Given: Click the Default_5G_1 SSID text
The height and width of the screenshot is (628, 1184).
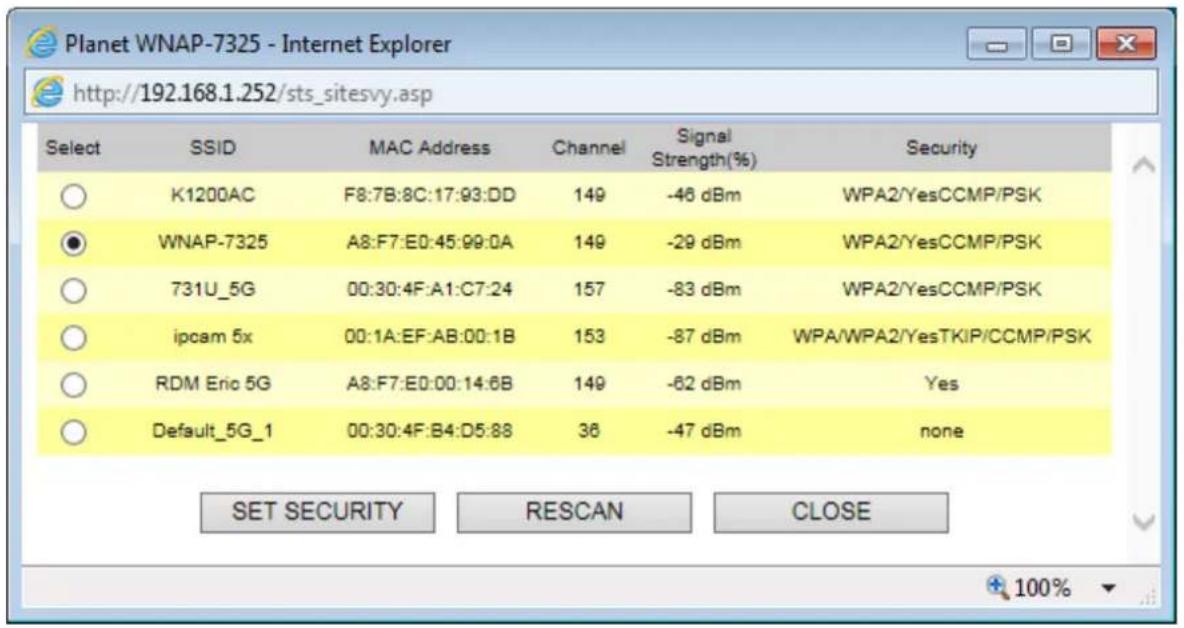Looking at the screenshot, I should [213, 431].
